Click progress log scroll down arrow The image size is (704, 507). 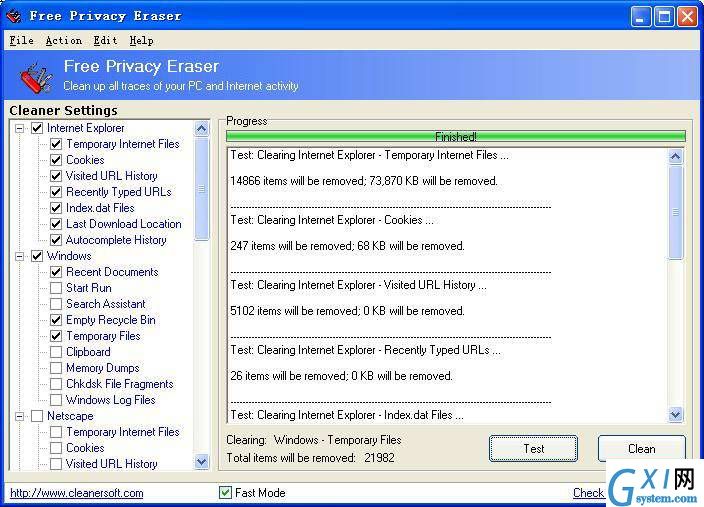point(675,414)
